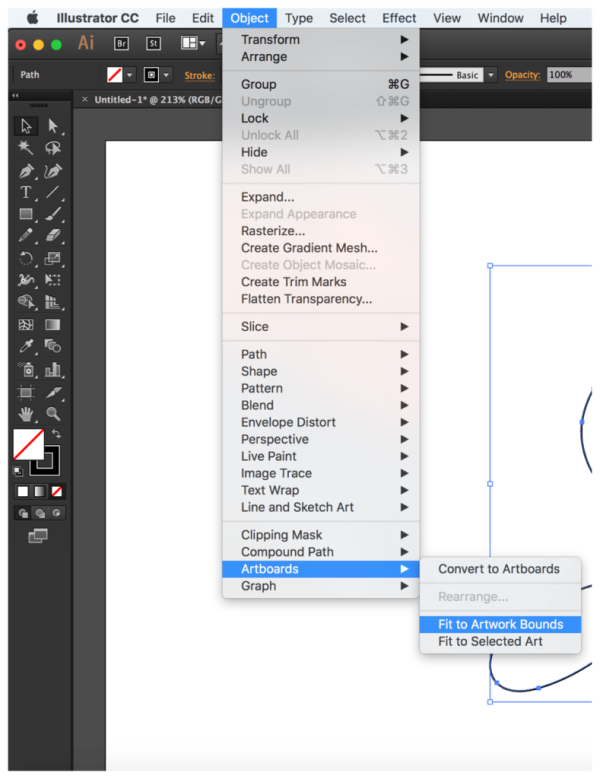Select the Zoom tool
Screen dimensions: 600x779
click(x=53, y=414)
